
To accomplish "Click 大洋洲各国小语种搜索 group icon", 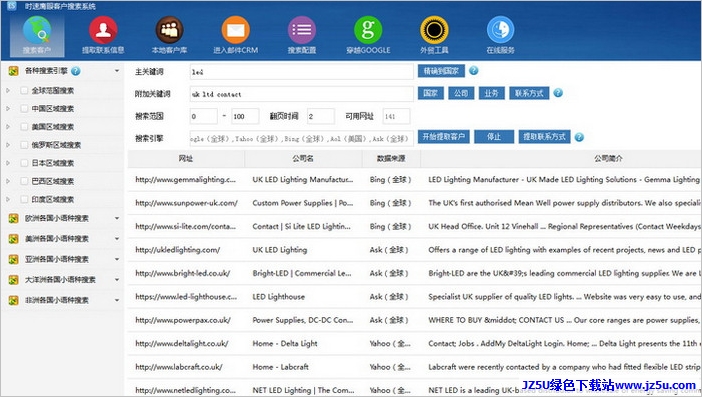I will 13,280.
